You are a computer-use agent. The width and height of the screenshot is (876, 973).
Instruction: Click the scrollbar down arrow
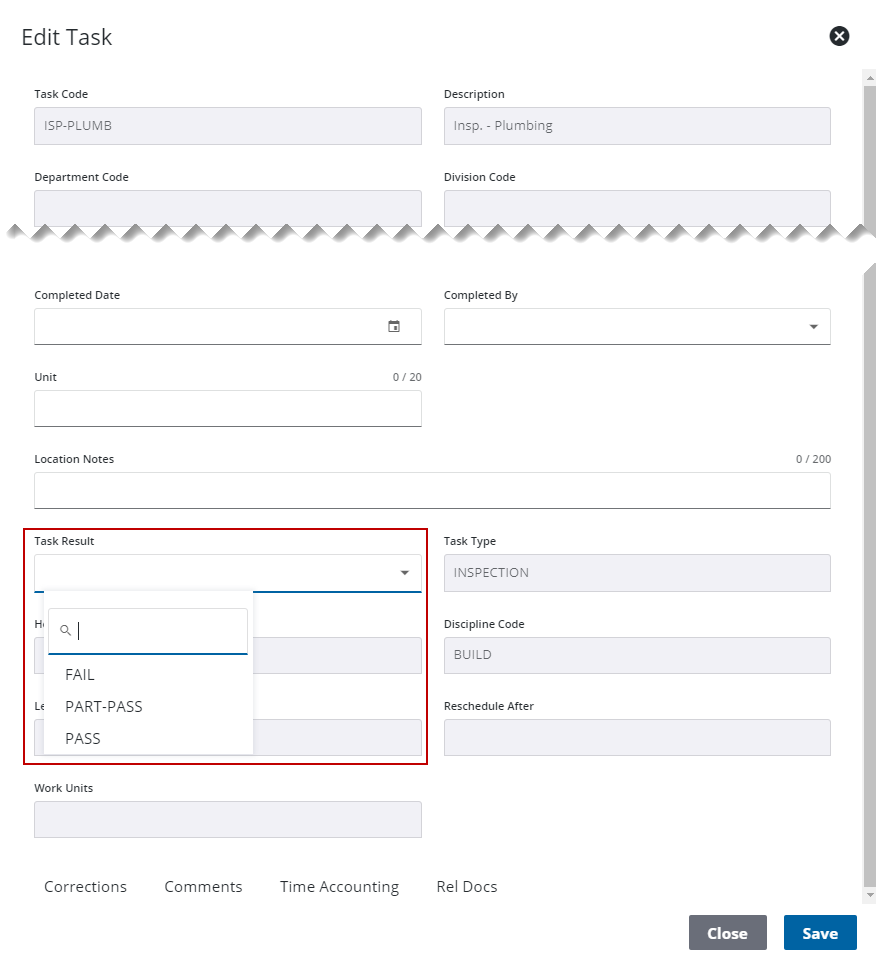coord(869,895)
